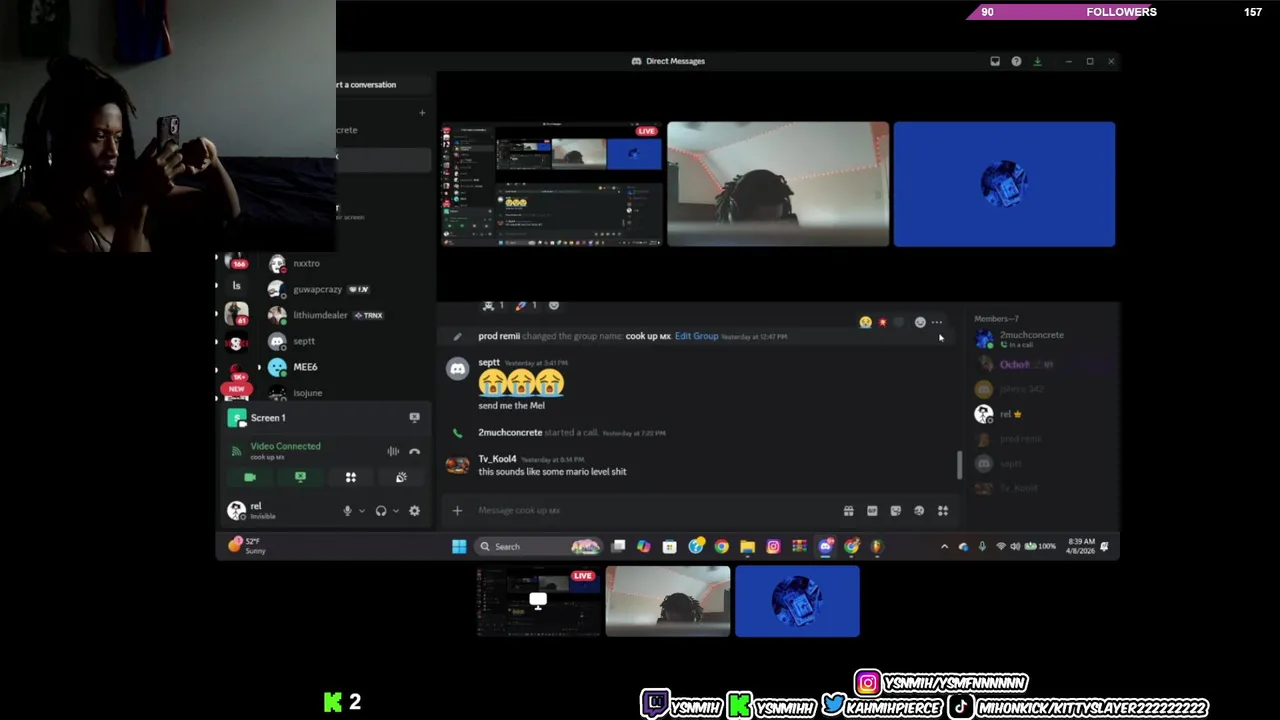Click add reaction smiley on message hover bar
Viewport: 1280px width, 720px height.
pyautogui.click(x=920, y=322)
